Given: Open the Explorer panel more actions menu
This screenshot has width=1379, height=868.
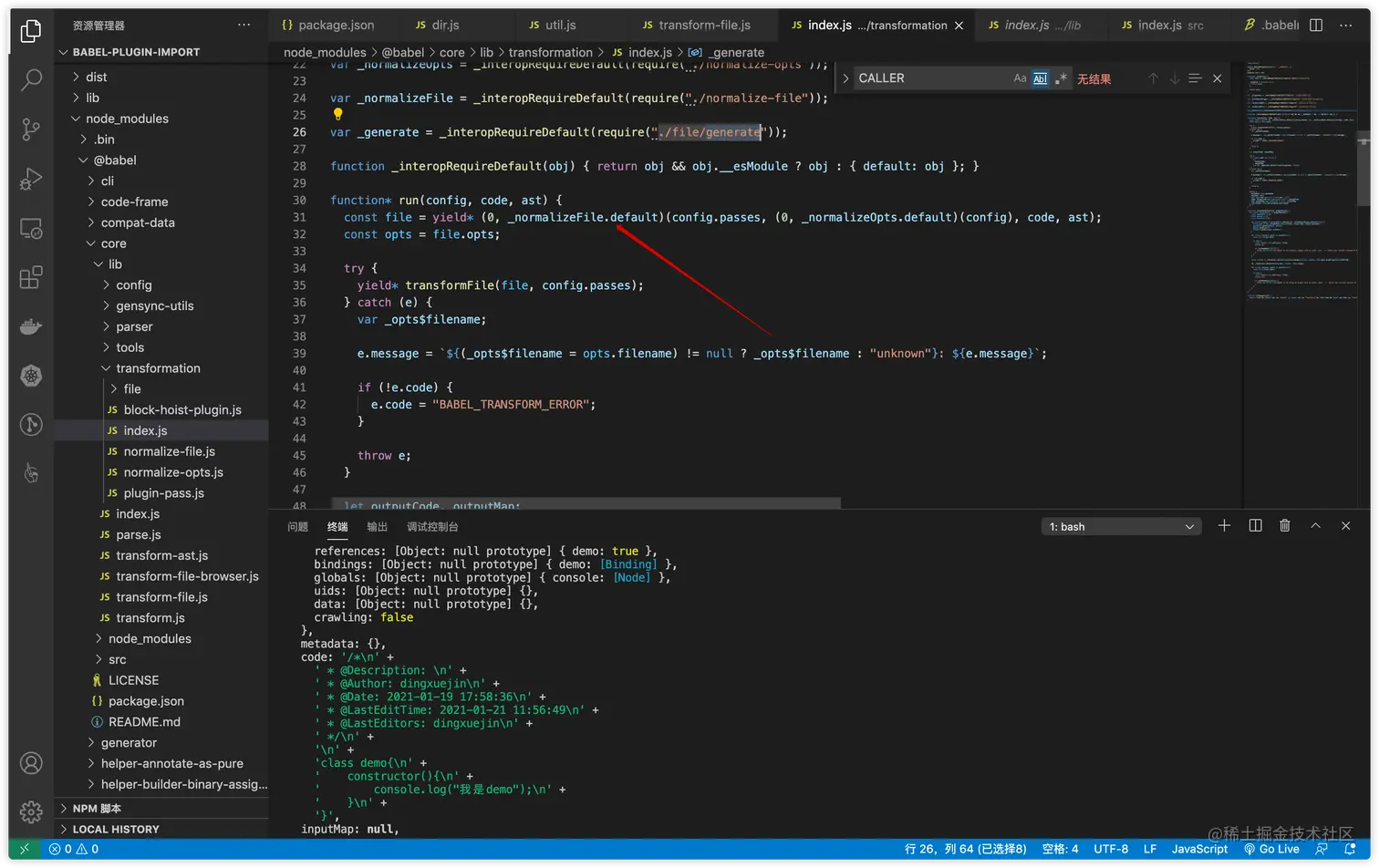Looking at the screenshot, I should 244,25.
